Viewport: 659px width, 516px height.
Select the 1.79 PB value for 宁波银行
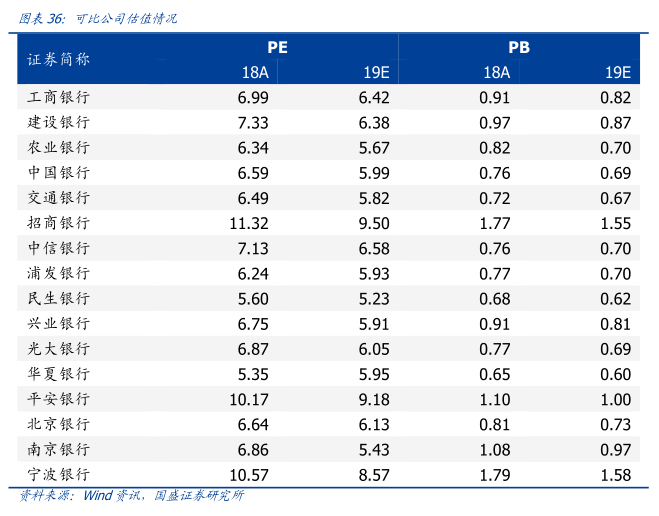[495, 474]
